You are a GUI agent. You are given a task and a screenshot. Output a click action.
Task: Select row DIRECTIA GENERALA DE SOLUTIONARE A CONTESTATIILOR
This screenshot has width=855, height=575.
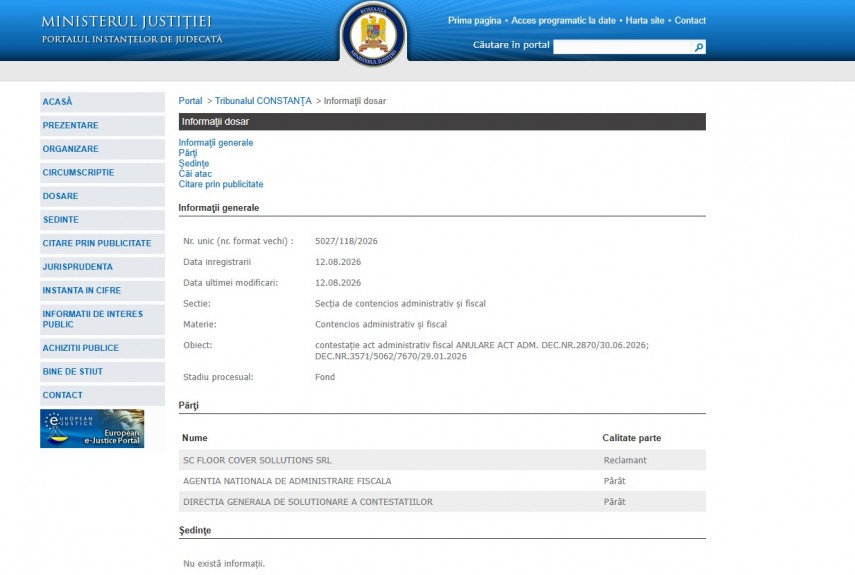pos(442,501)
